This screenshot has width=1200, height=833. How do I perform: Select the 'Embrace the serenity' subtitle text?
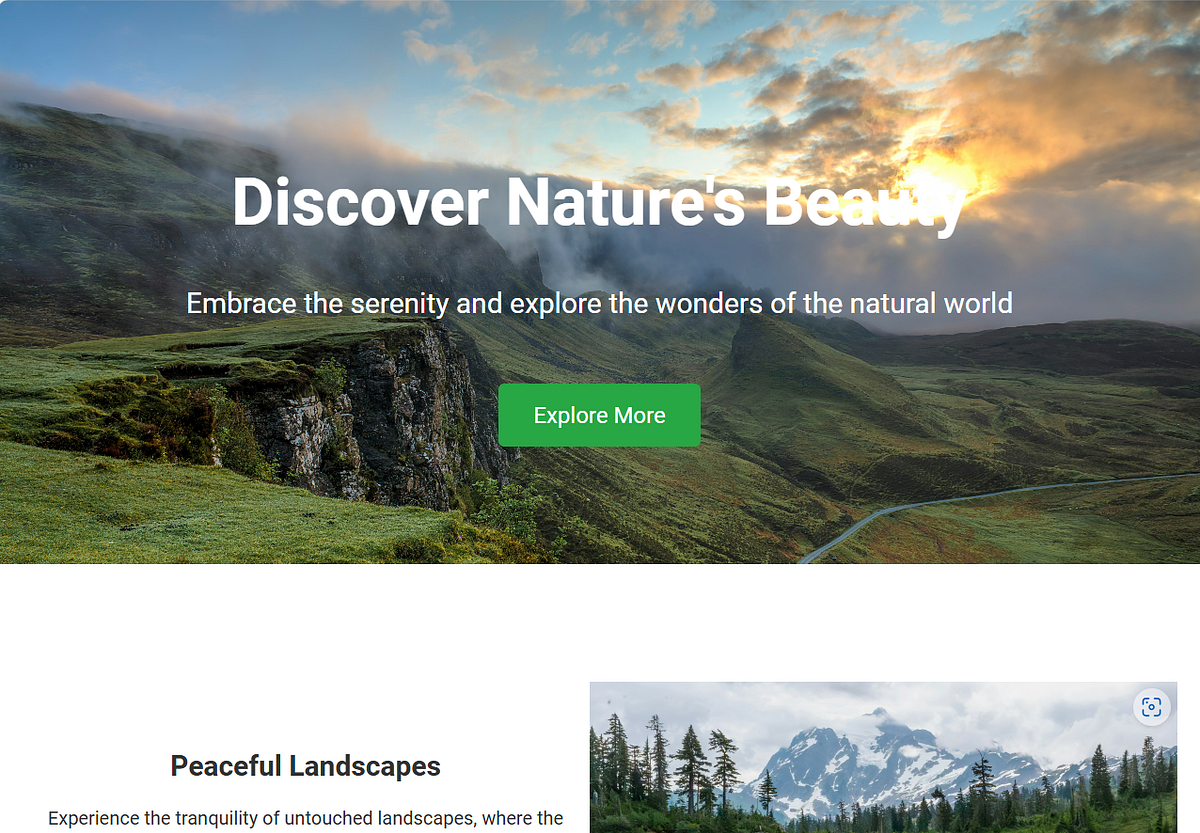[x=599, y=303]
